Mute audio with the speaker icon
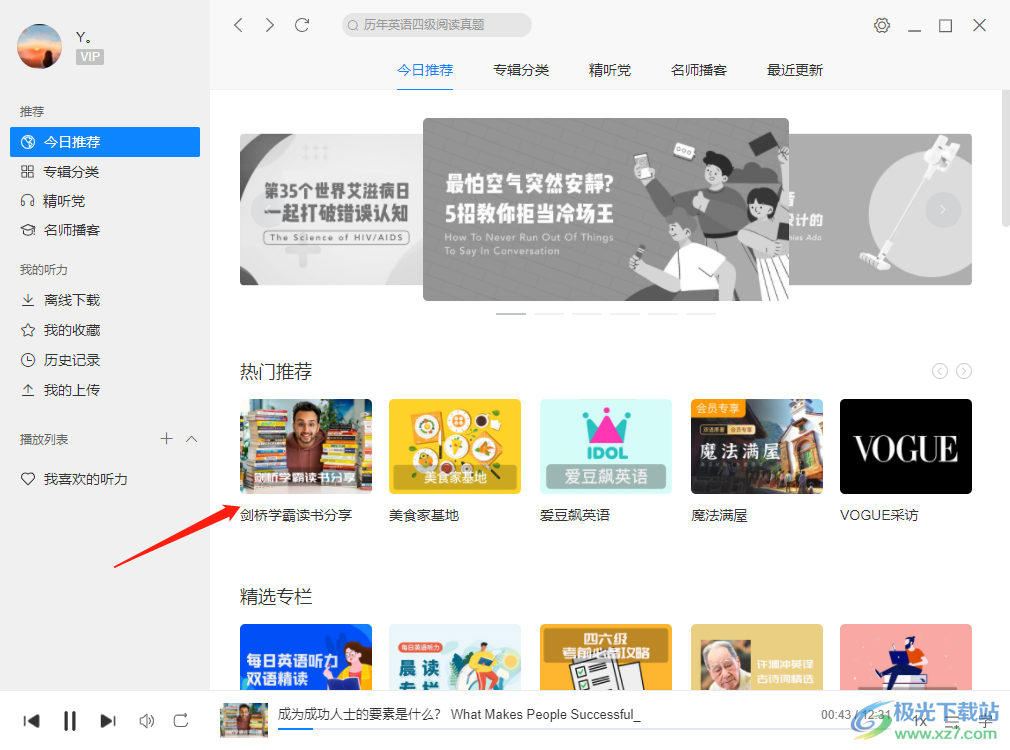Image resolution: width=1010 pixels, height=750 pixels. [x=147, y=720]
